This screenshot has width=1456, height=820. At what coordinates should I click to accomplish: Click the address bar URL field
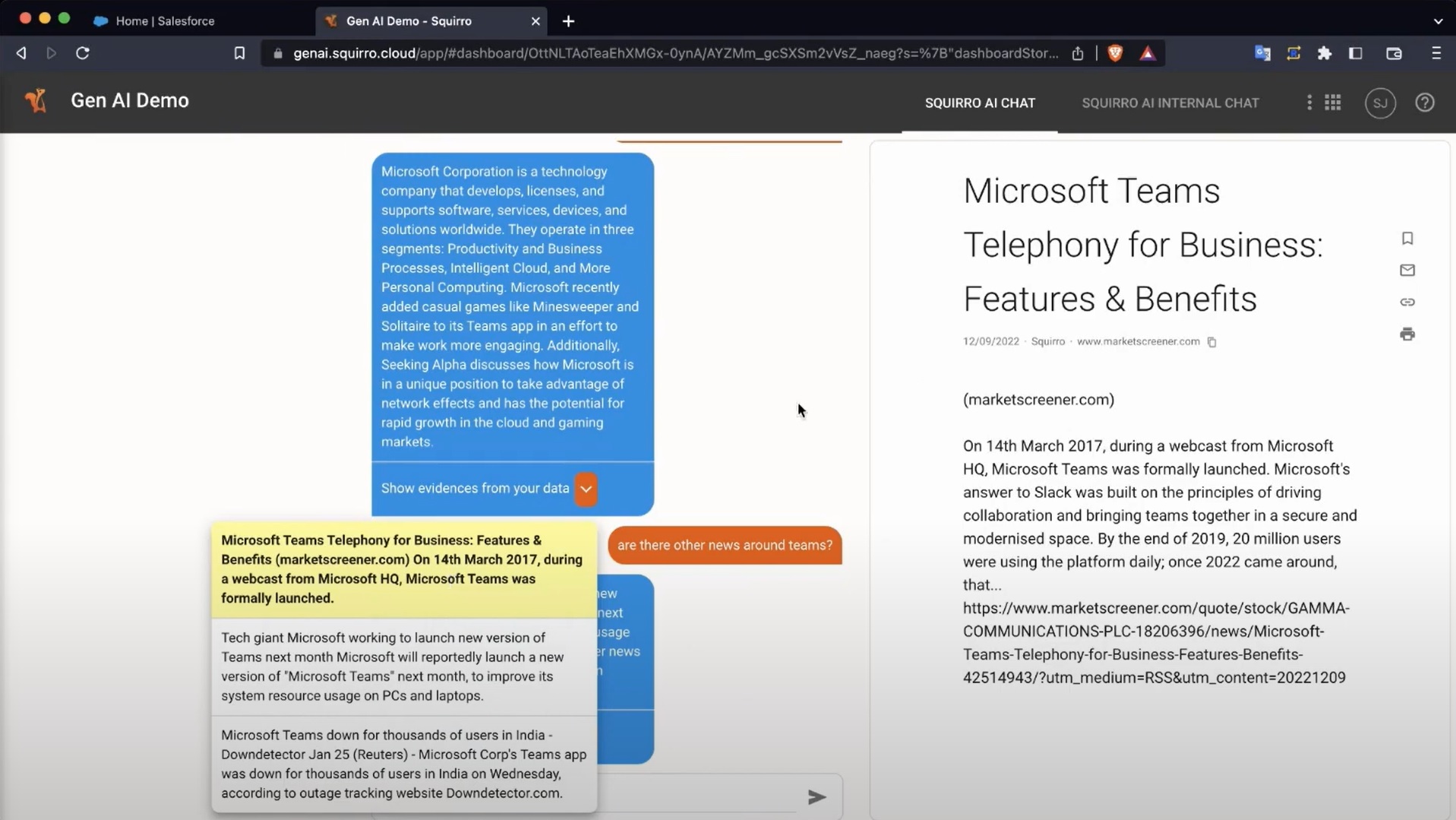click(x=675, y=53)
